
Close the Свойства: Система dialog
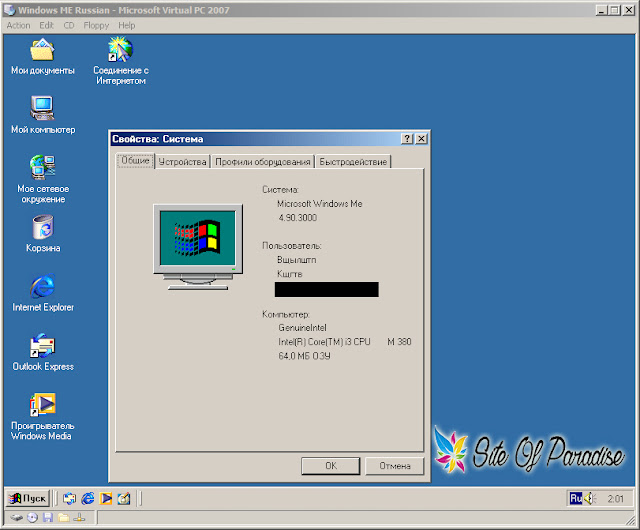tap(421, 139)
